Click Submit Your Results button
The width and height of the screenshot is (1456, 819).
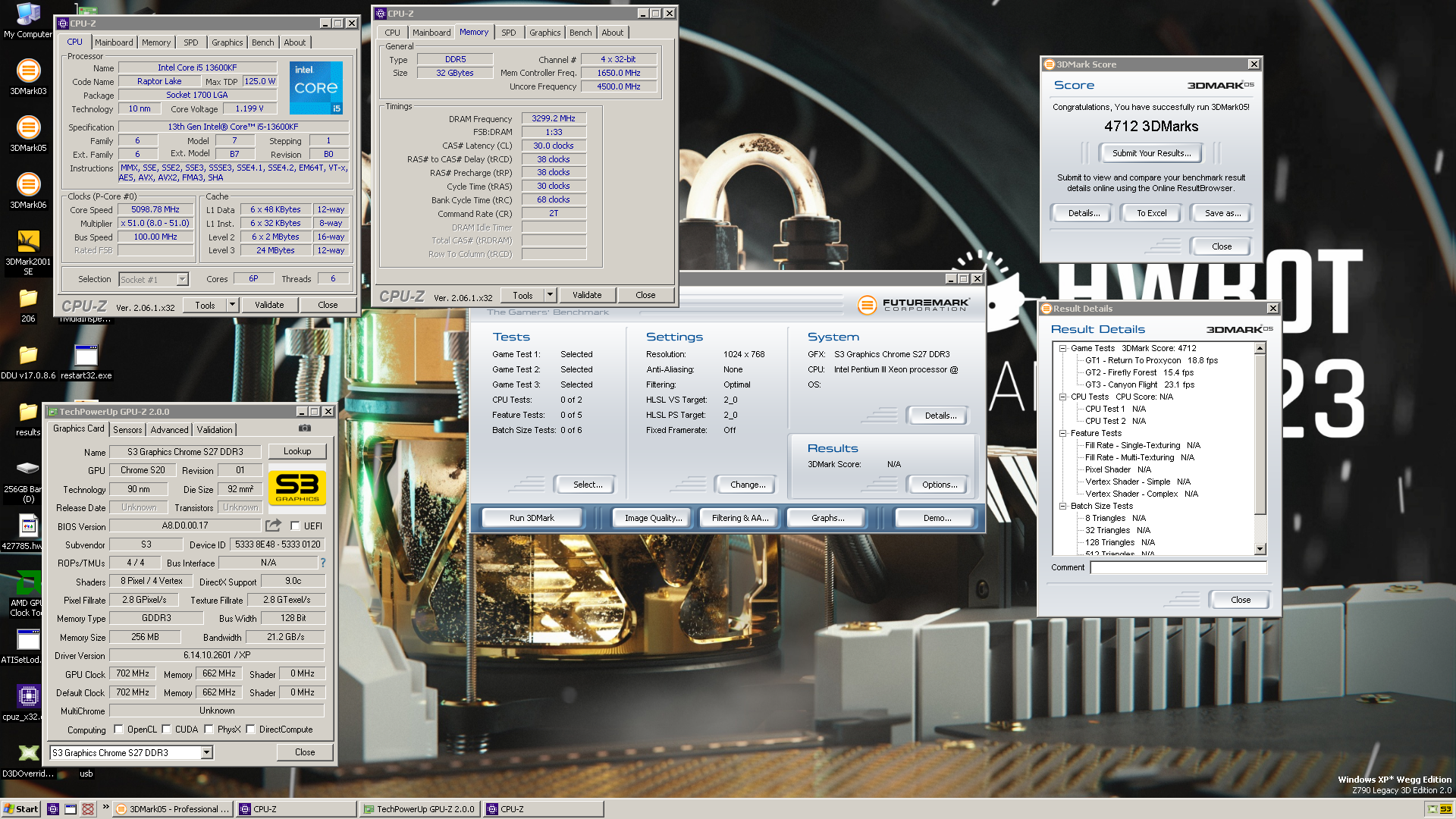tap(1151, 153)
